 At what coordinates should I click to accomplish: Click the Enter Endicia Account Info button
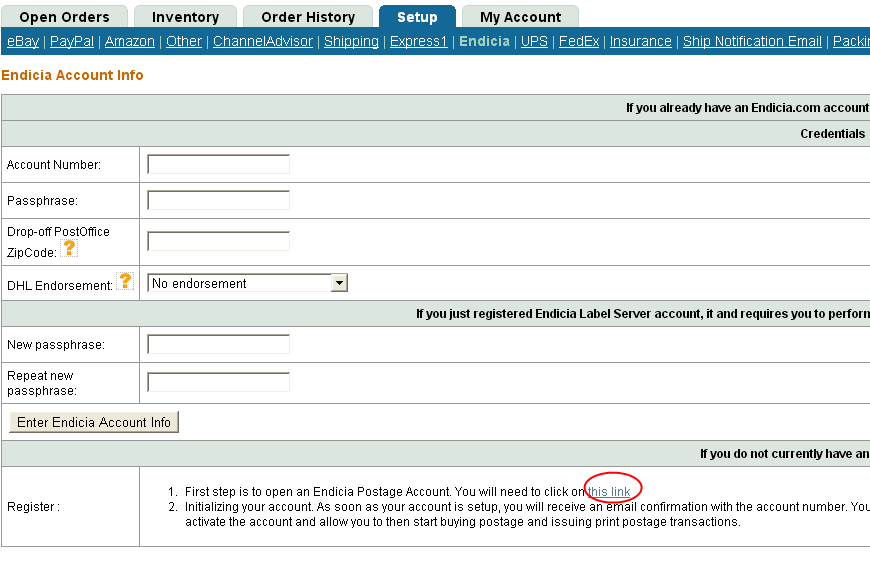coord(94,422)
